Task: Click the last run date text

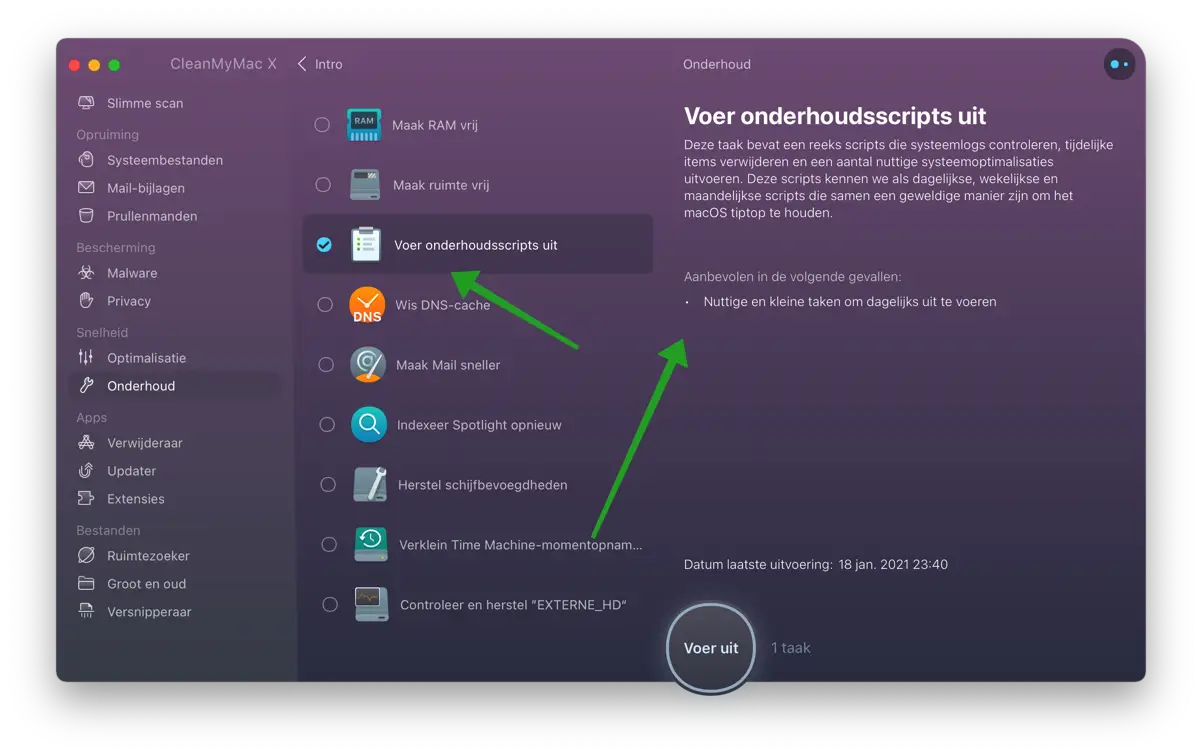Action: coord(816,564)
